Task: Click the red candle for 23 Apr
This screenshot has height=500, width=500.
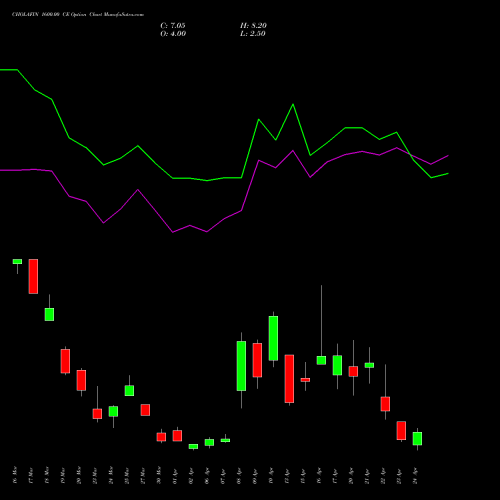Action: (401, 430)
